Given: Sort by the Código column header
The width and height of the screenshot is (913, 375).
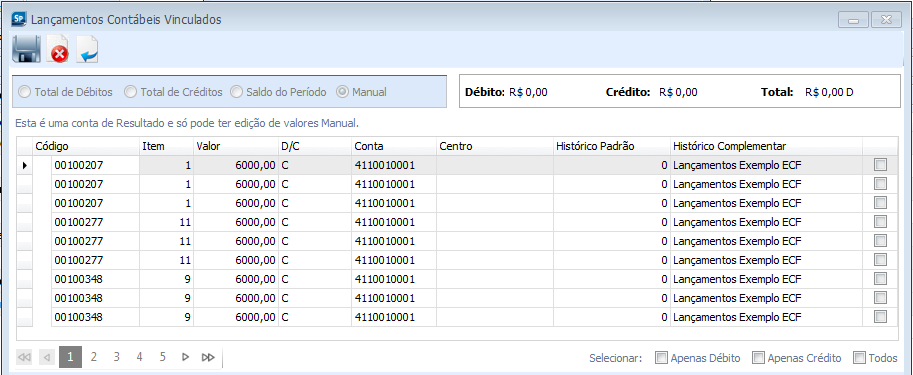Looking at the screenshot, I should tap(86, 146).
